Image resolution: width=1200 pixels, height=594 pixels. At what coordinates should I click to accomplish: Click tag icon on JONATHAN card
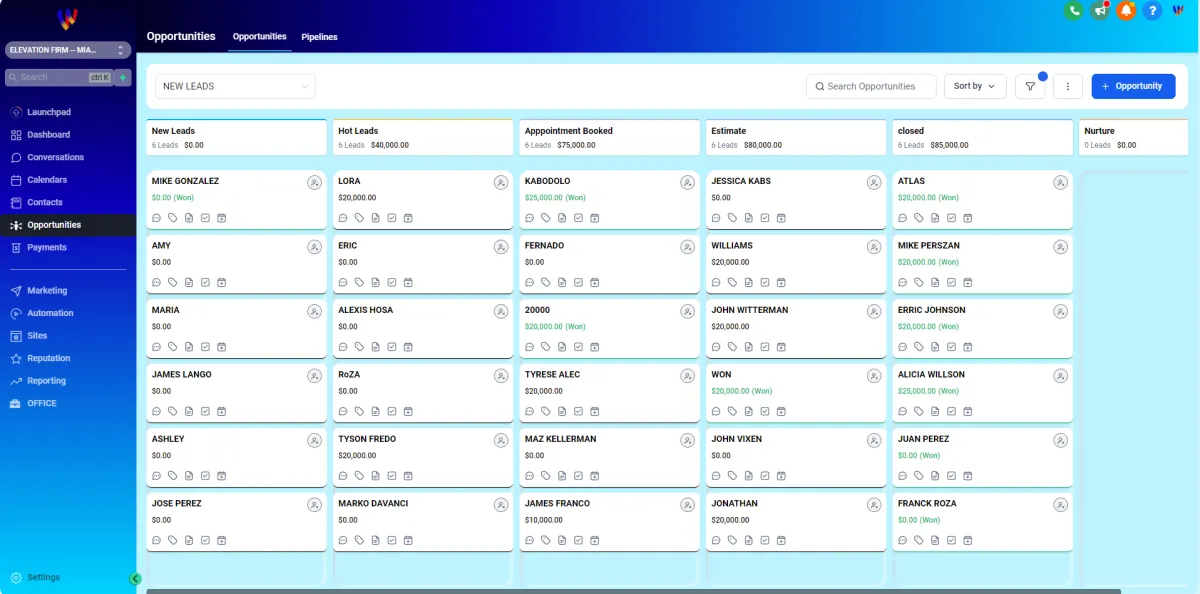click(x=733, y=540)
